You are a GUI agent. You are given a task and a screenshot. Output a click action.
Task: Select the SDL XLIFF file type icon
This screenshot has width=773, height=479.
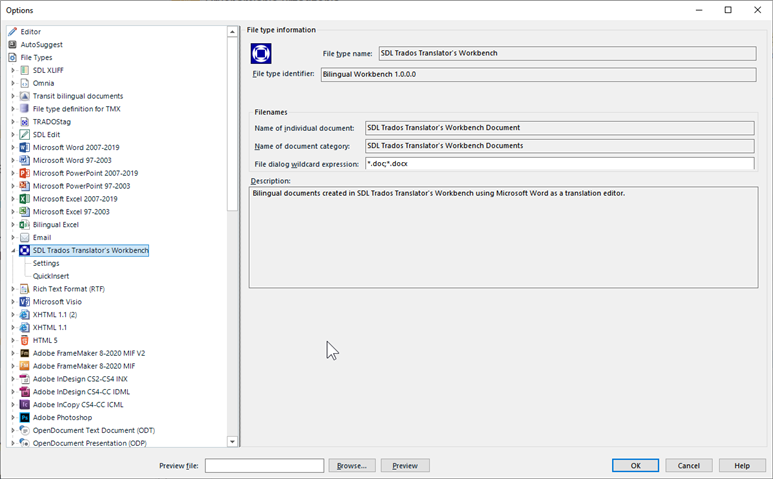tap(24, 70)
